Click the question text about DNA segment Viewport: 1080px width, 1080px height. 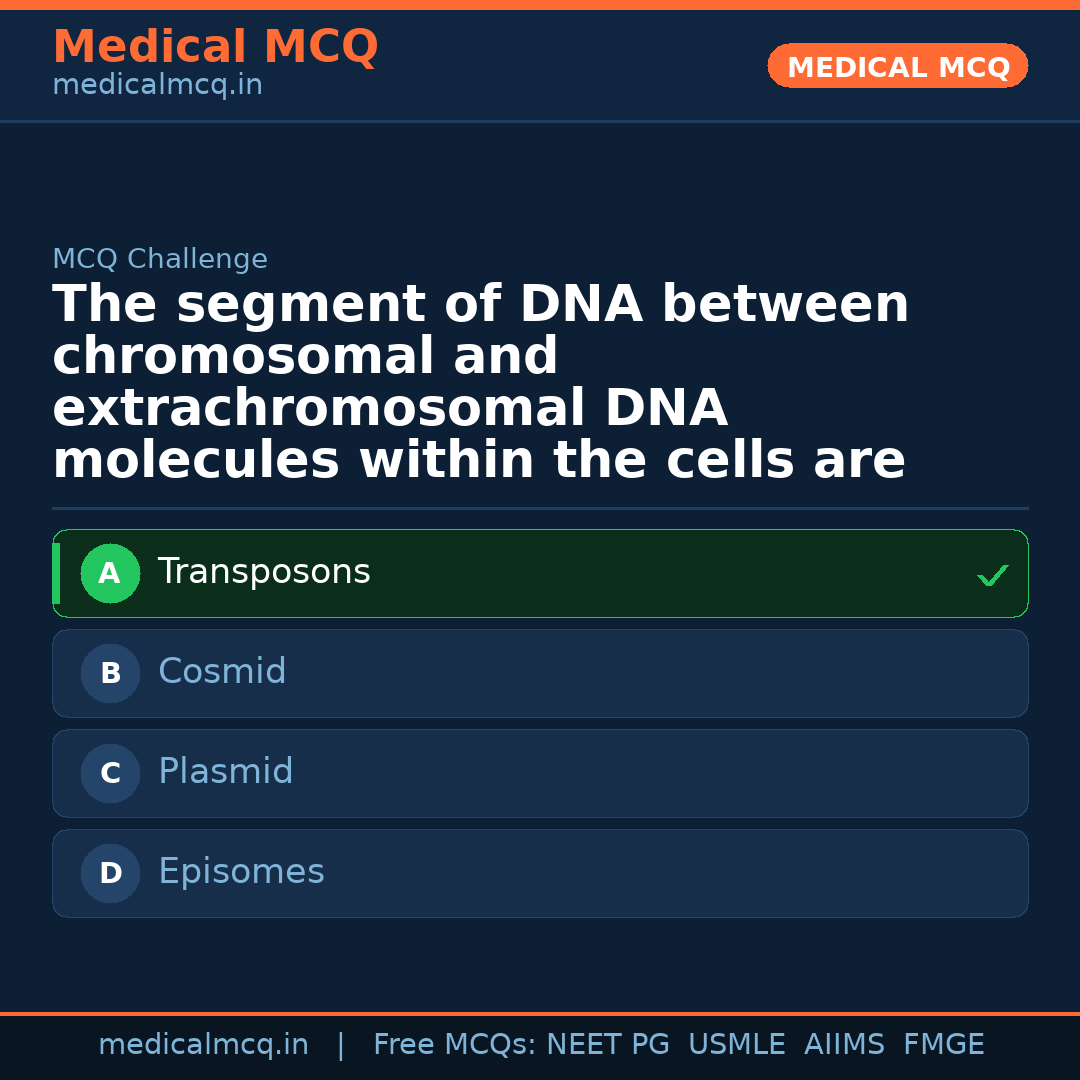(480, 382)
